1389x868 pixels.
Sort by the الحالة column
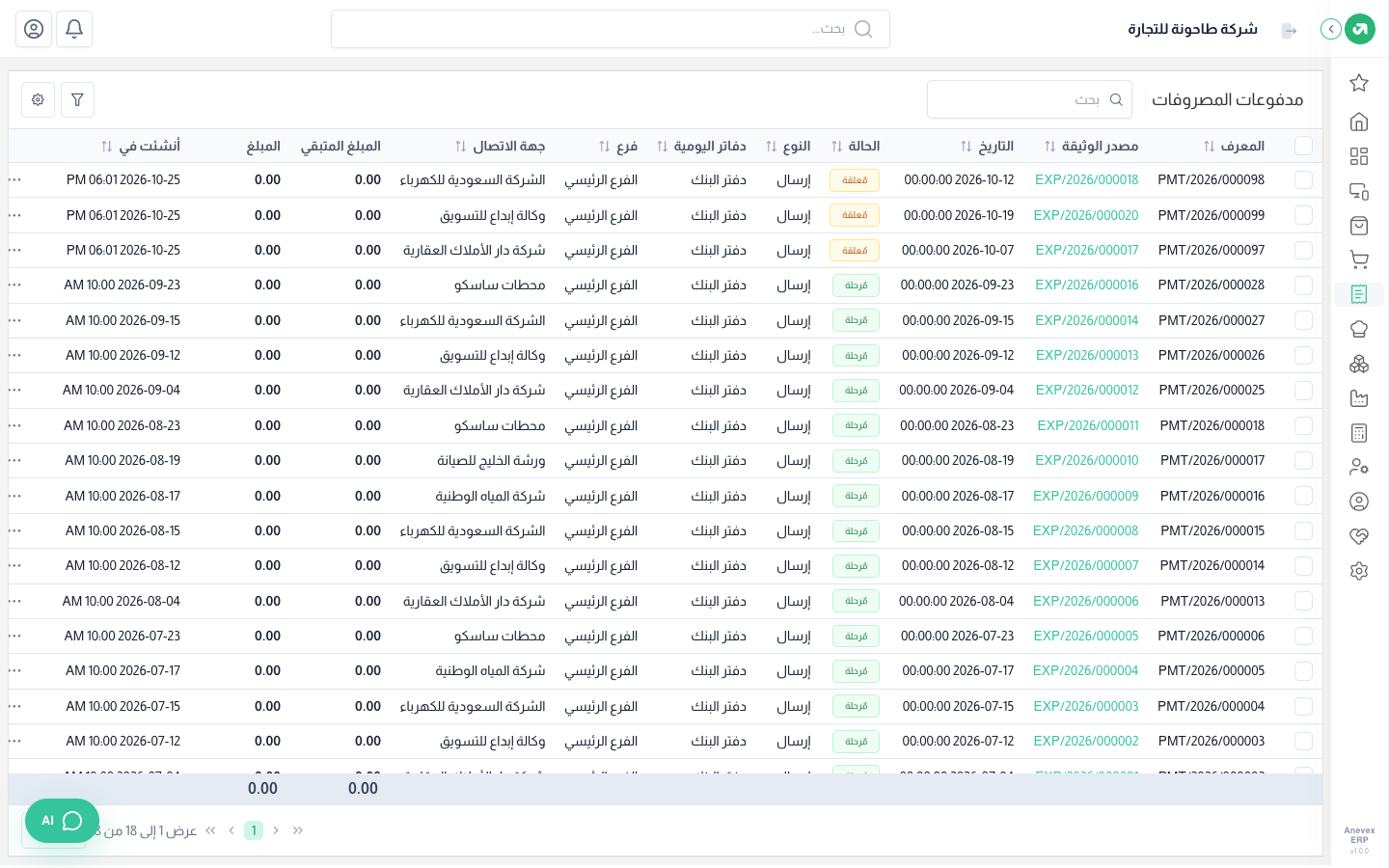(x=837, y=147)
